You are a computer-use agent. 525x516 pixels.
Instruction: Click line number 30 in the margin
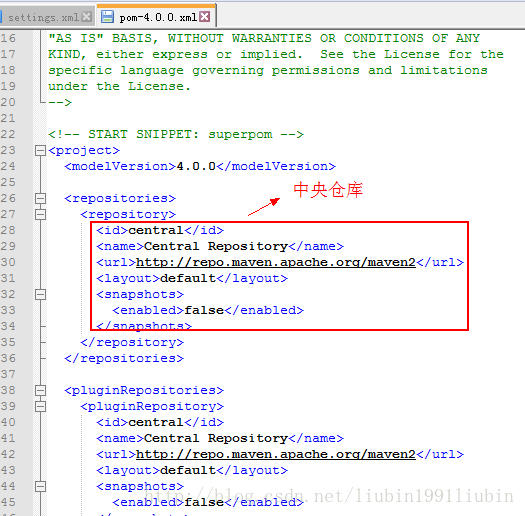(8, 262)
